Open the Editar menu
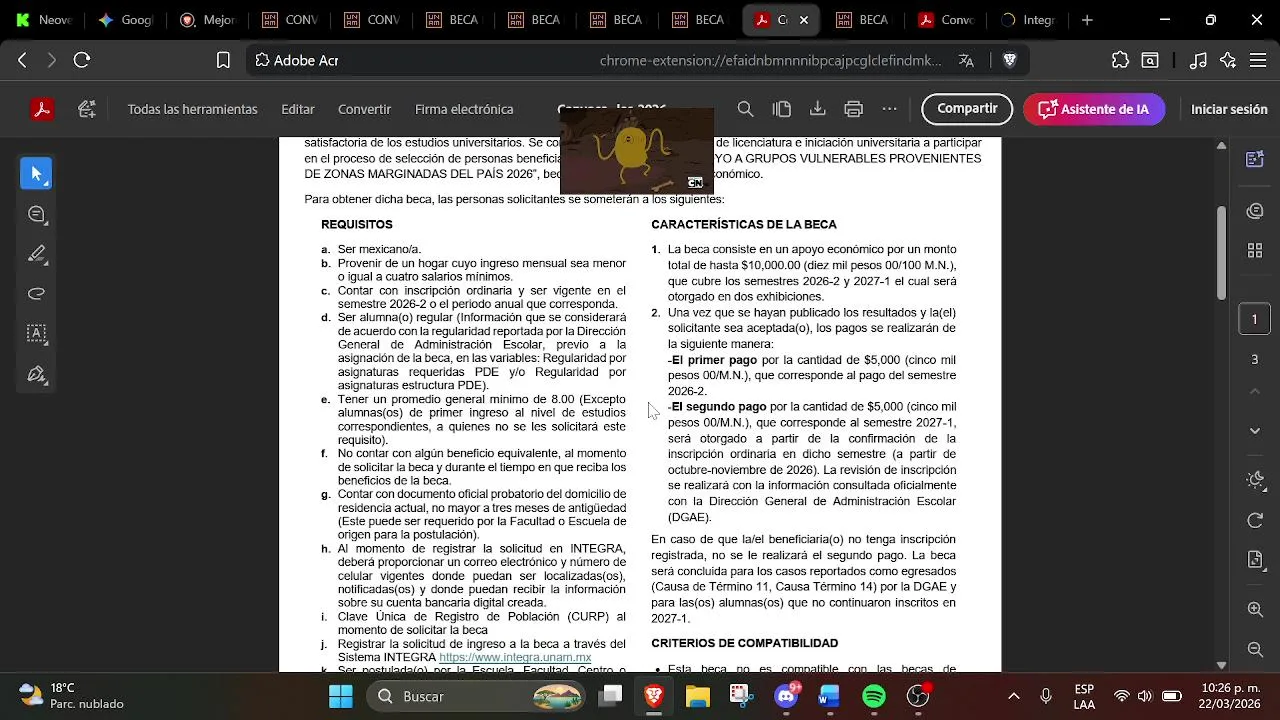Viewport: 1280px width, 720px height. click(298, 109)
